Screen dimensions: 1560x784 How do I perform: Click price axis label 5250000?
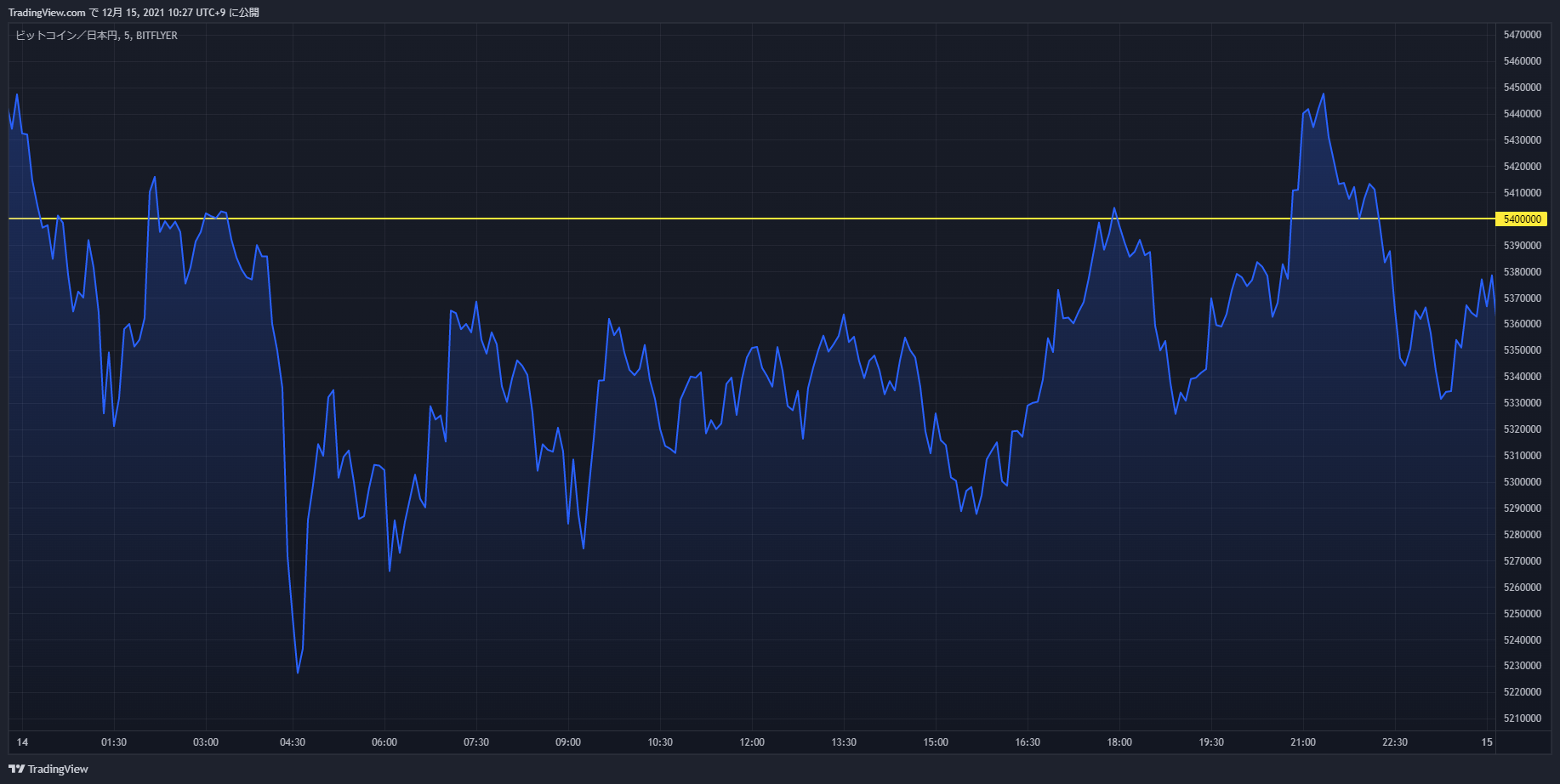point(1523,614)
